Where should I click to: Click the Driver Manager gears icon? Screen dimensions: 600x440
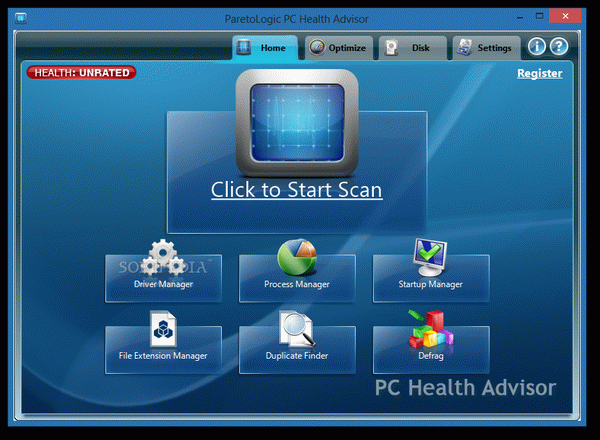(x=163, y=257)
